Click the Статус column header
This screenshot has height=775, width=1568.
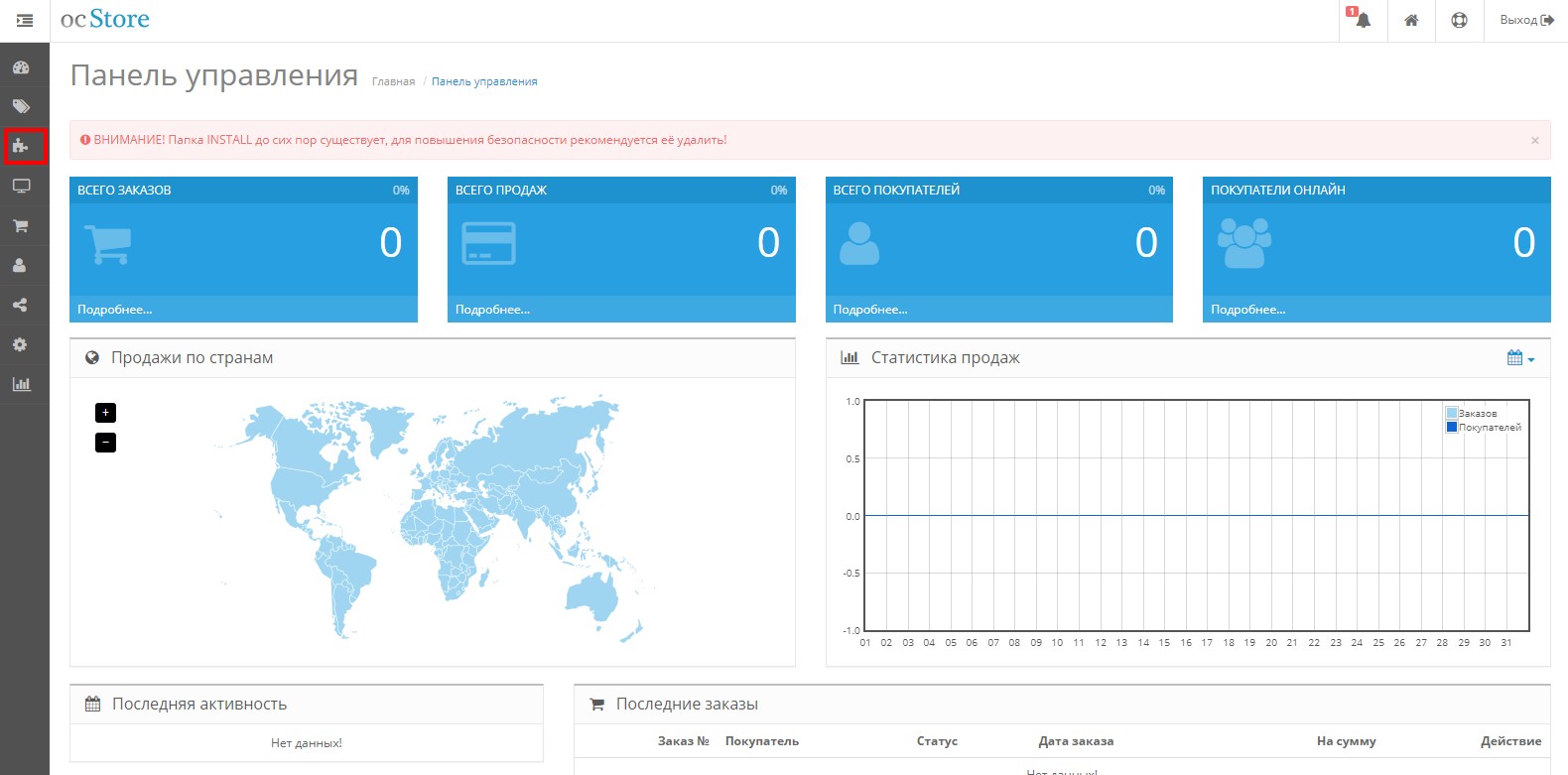pos(937,741)
